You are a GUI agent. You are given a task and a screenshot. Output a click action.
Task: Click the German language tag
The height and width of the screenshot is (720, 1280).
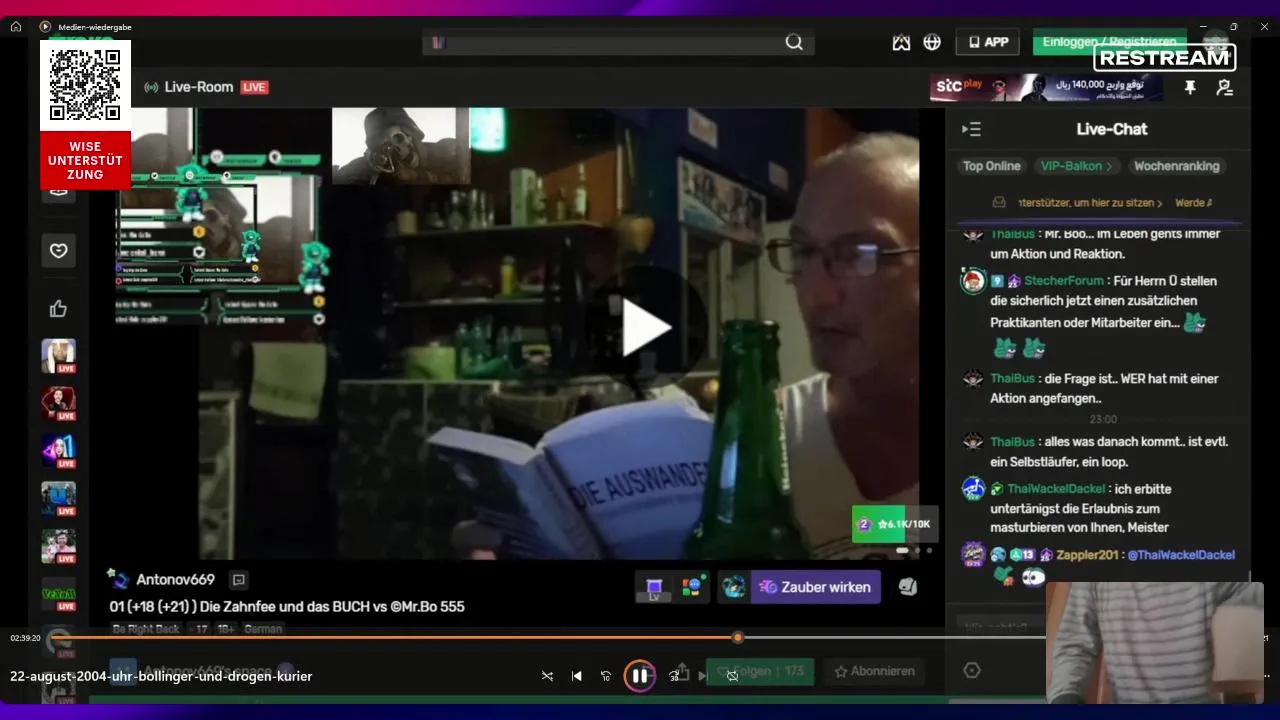tap(263, 629)
